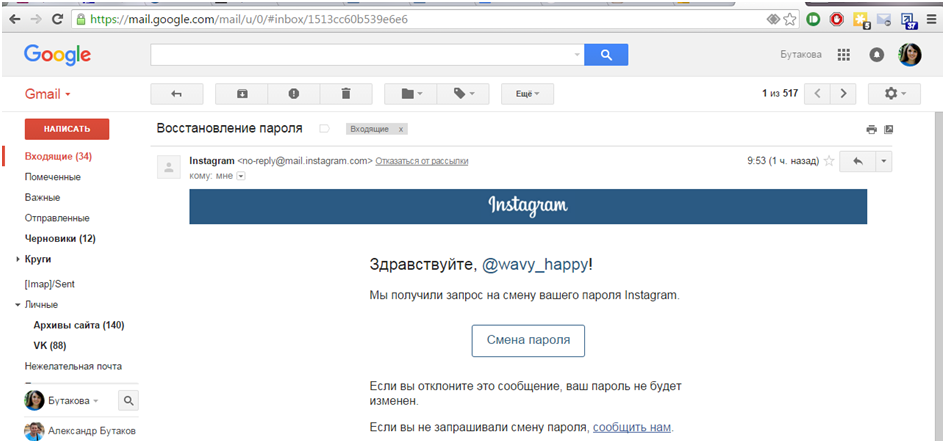Viewport: 945px width, 443px height.
Task: Go back with browser back arrow
Action: (14, 19)
